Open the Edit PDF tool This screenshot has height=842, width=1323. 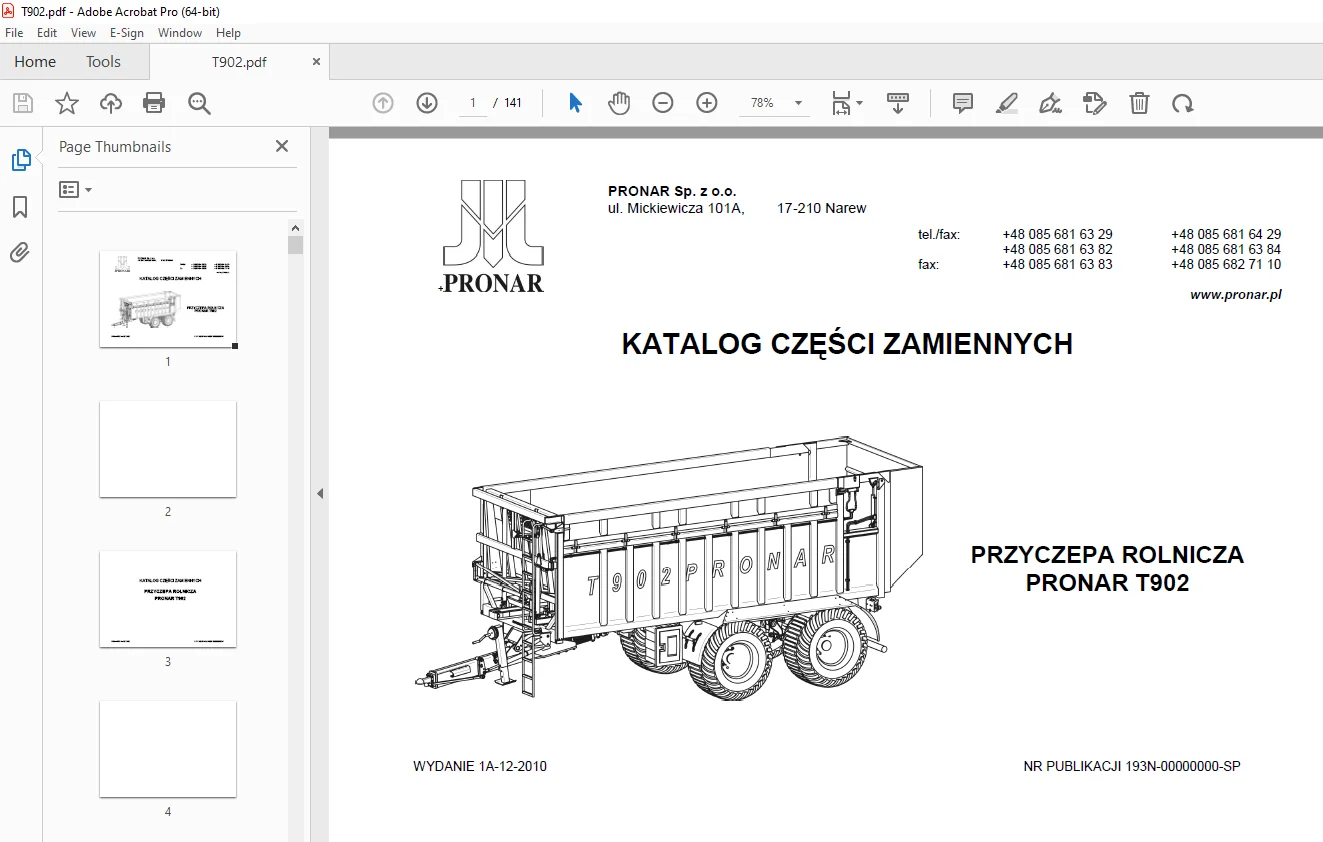pyautogui.click(x=1095, y=103)
